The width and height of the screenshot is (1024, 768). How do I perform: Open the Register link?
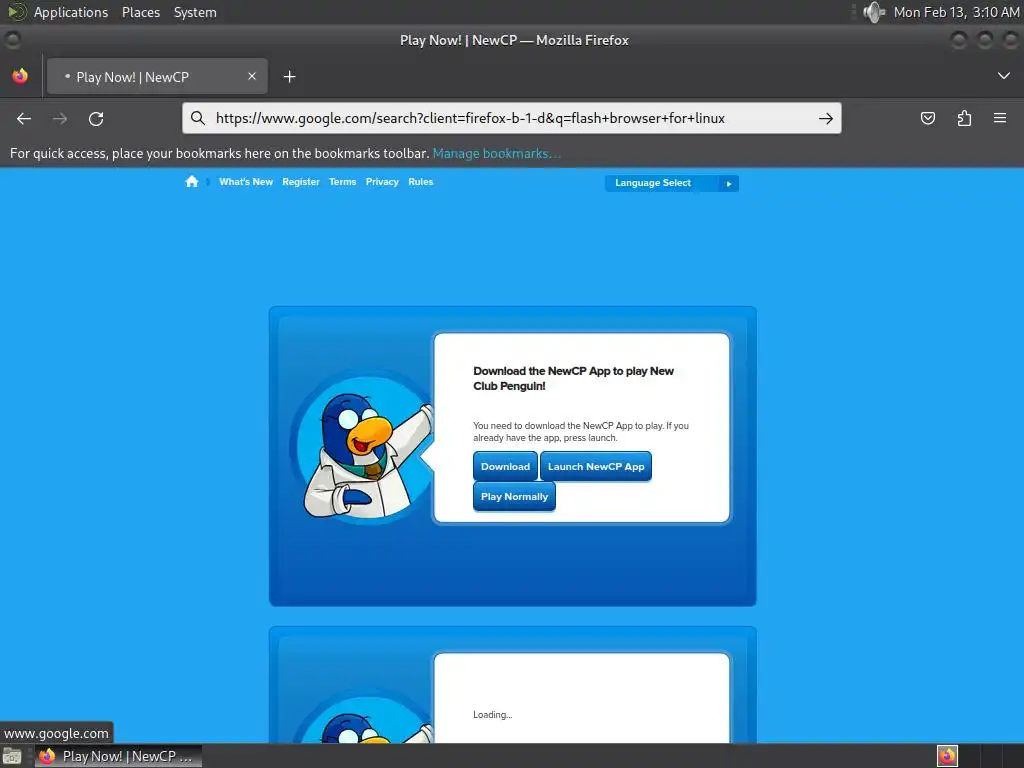pos(300,182)
